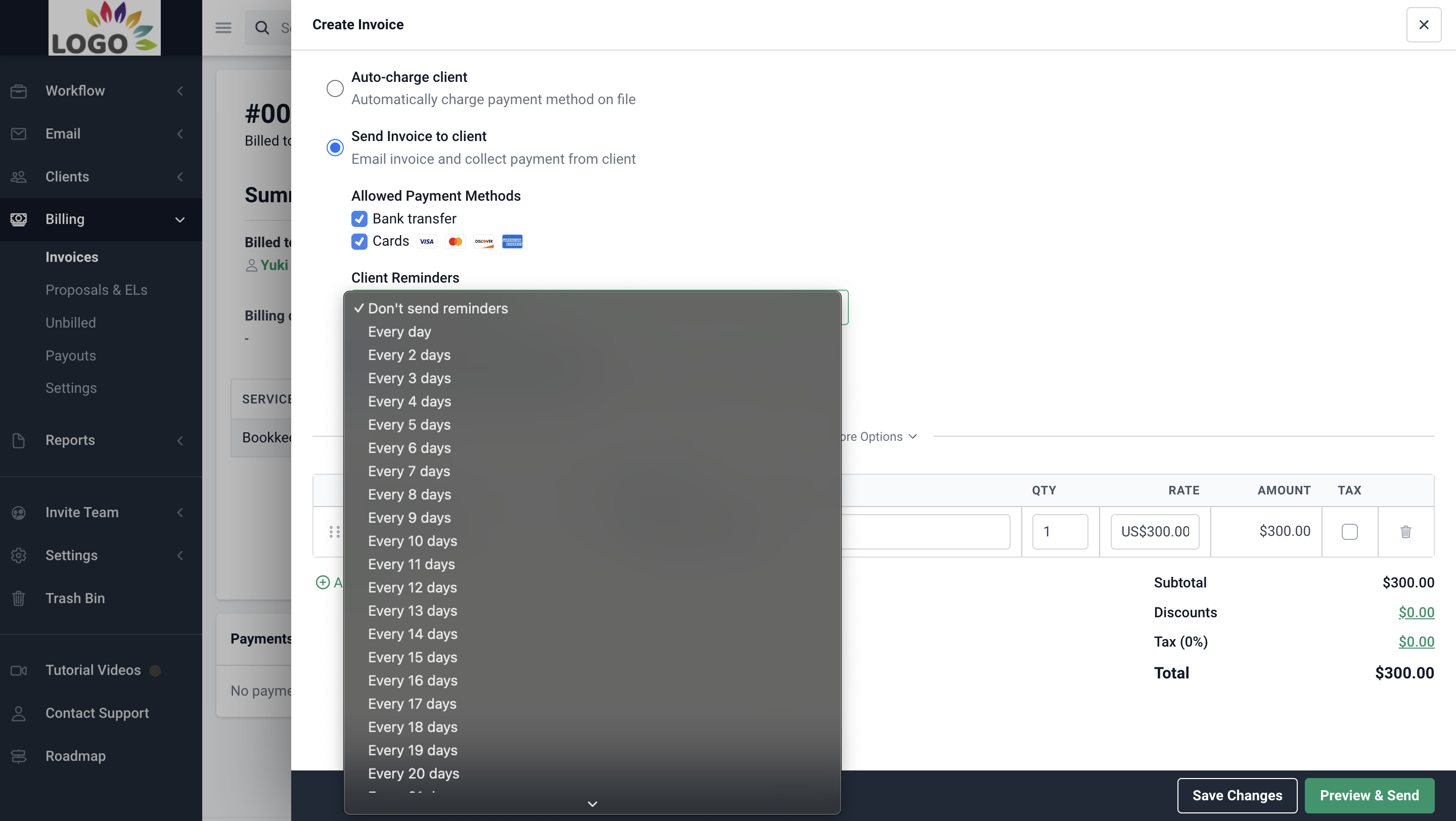Click the Preview & Send button
1456x821 pixels.
coord(1369,795)
